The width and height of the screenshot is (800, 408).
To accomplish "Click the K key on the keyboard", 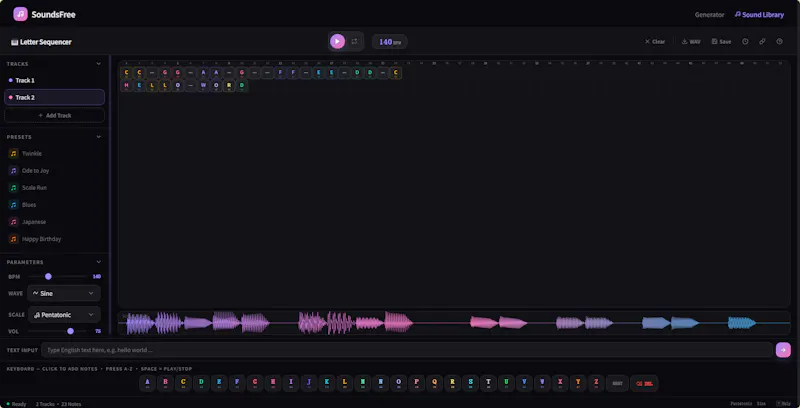I will 327,383.
